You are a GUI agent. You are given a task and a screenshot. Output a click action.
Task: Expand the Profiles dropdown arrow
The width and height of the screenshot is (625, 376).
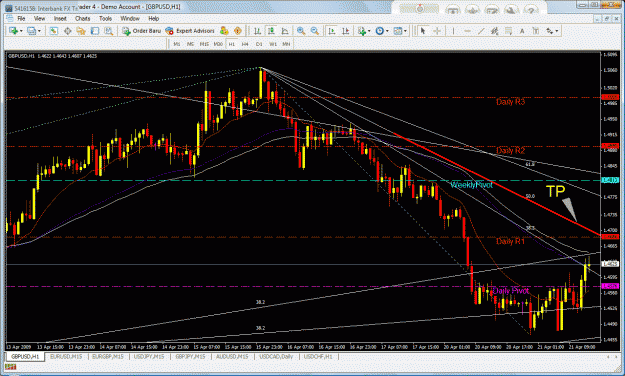coord(39,31)
